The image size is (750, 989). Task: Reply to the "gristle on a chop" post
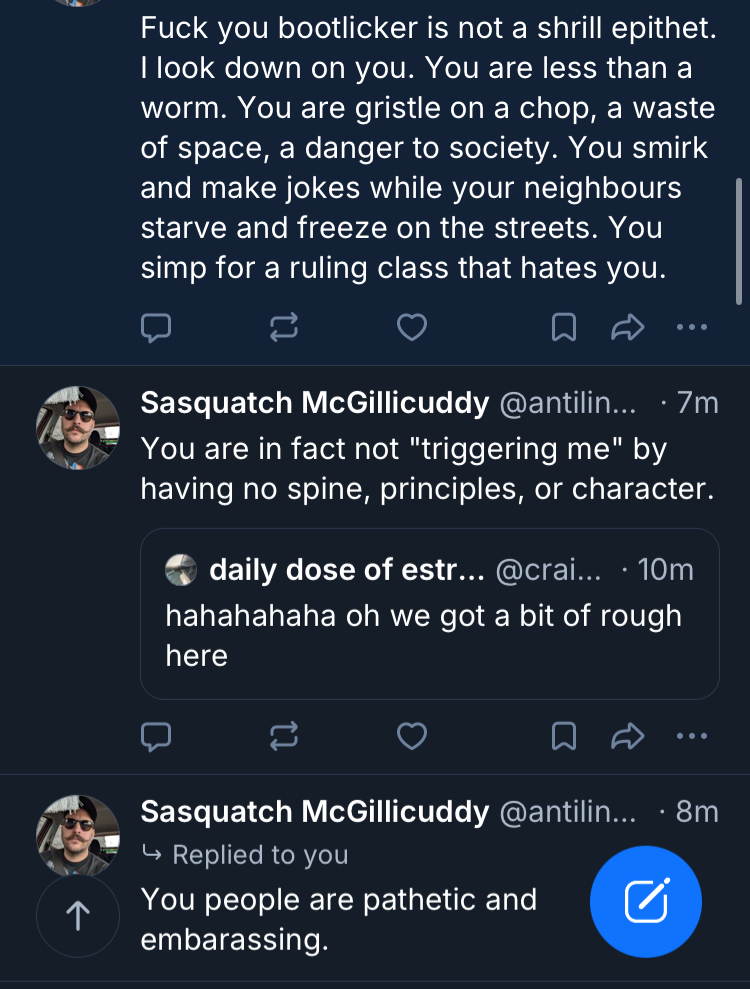[156, 327]
